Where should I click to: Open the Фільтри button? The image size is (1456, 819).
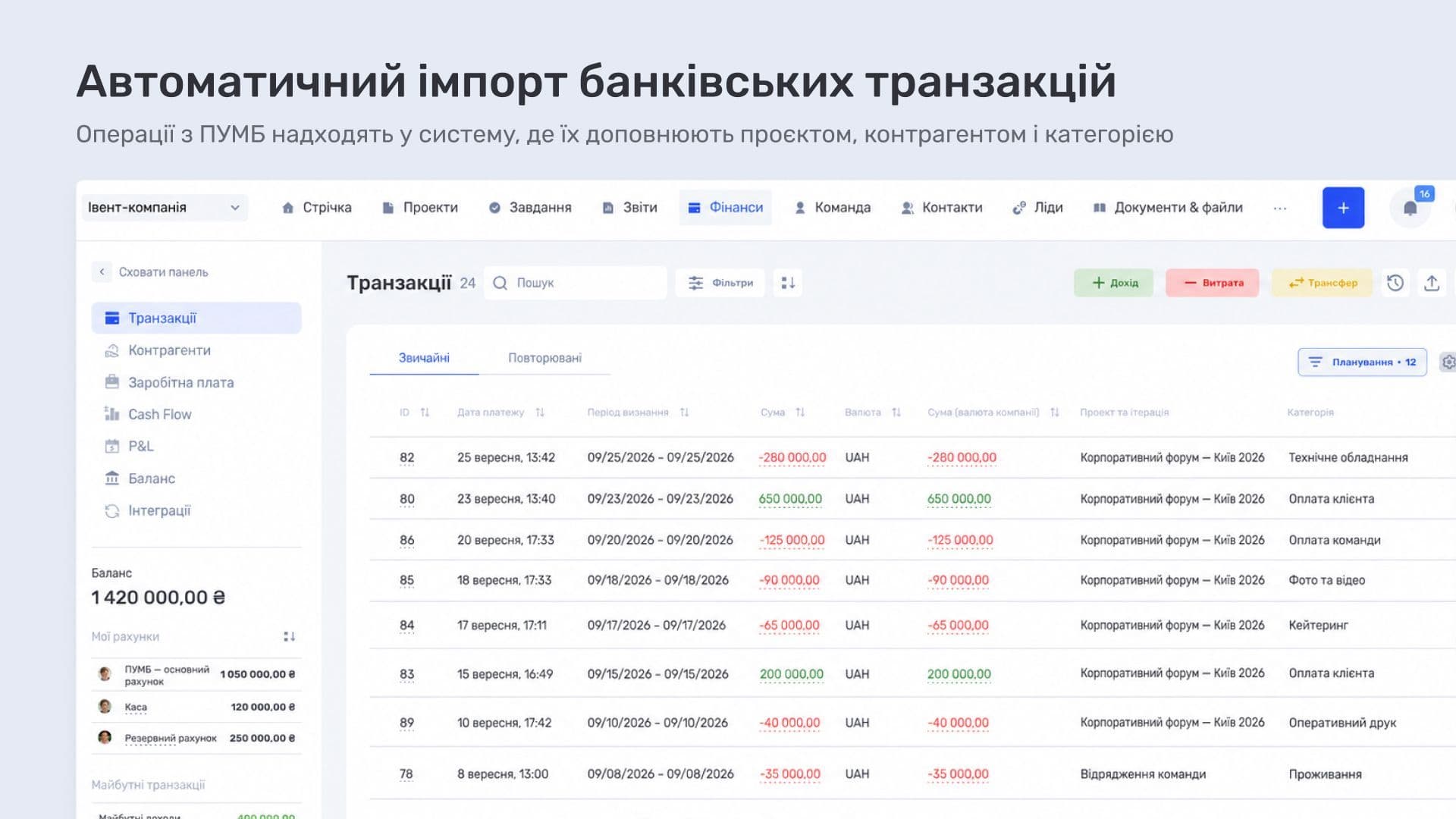pos(720,283)
